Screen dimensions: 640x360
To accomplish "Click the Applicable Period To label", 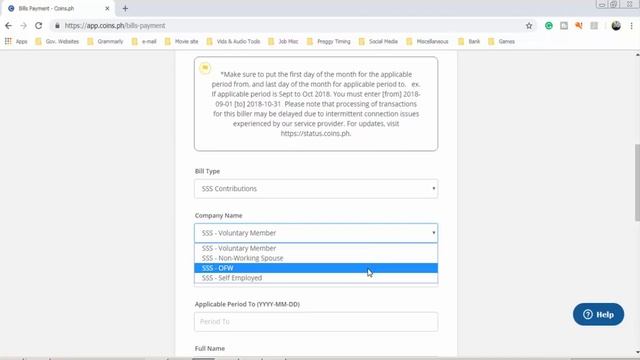I will pyautogui.click(x=247, y=304).
